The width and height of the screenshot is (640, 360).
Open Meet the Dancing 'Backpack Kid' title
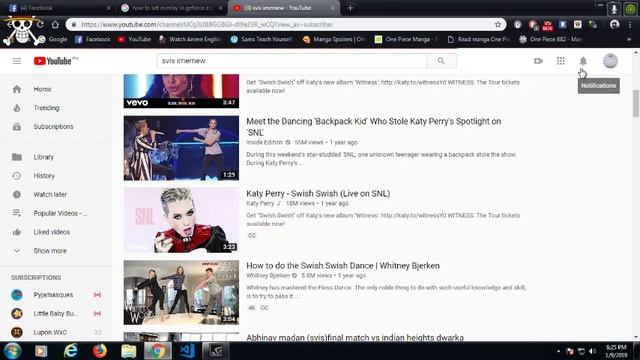coord(373,127)
